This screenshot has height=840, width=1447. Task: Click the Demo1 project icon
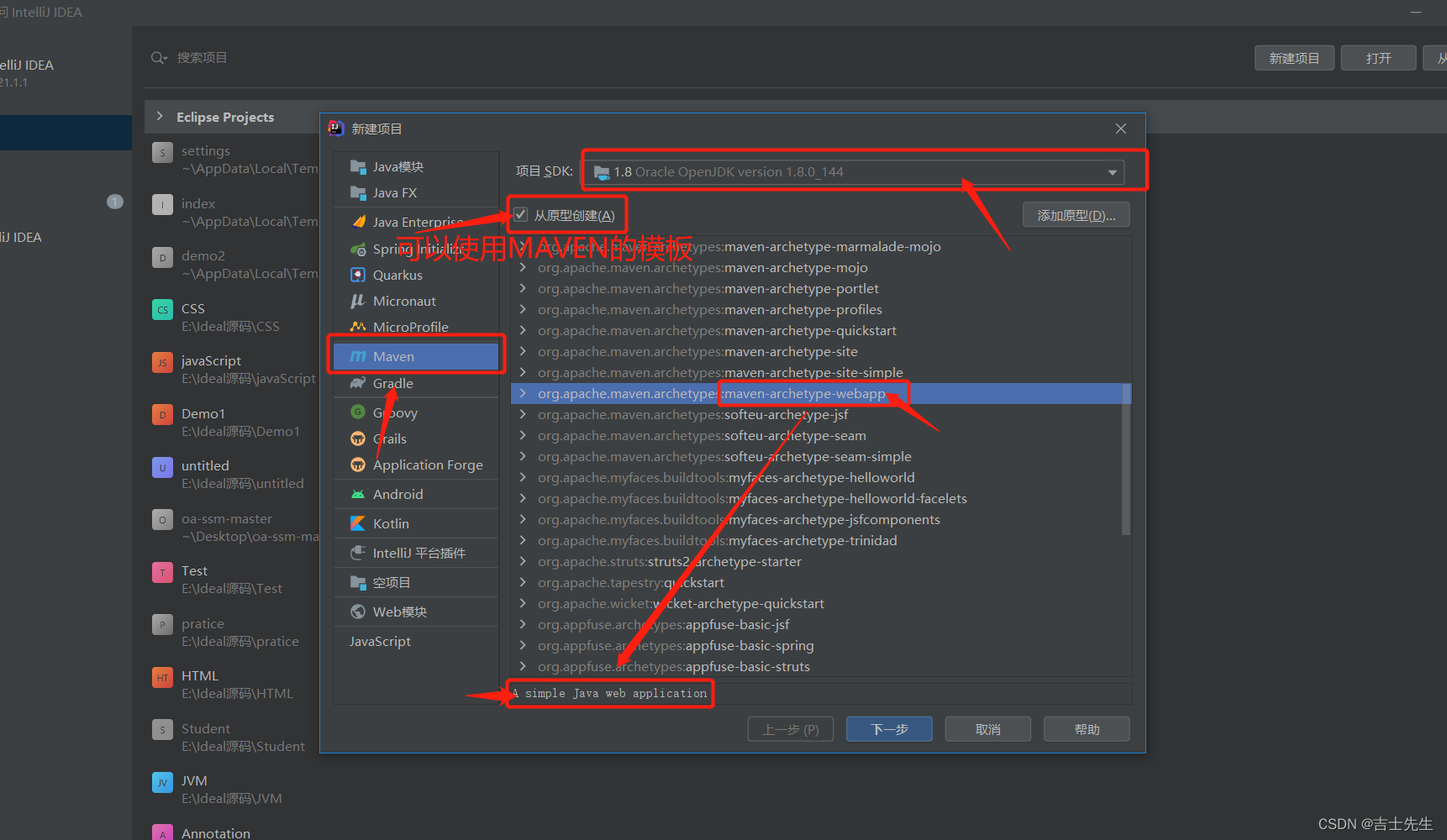click(162, 415)
